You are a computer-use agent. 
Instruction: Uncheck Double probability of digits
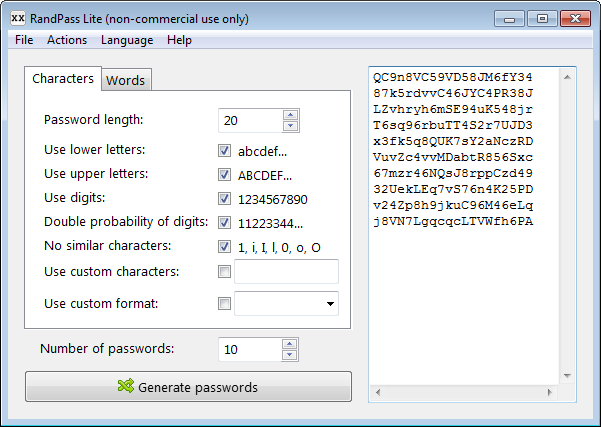click(224, 223)
